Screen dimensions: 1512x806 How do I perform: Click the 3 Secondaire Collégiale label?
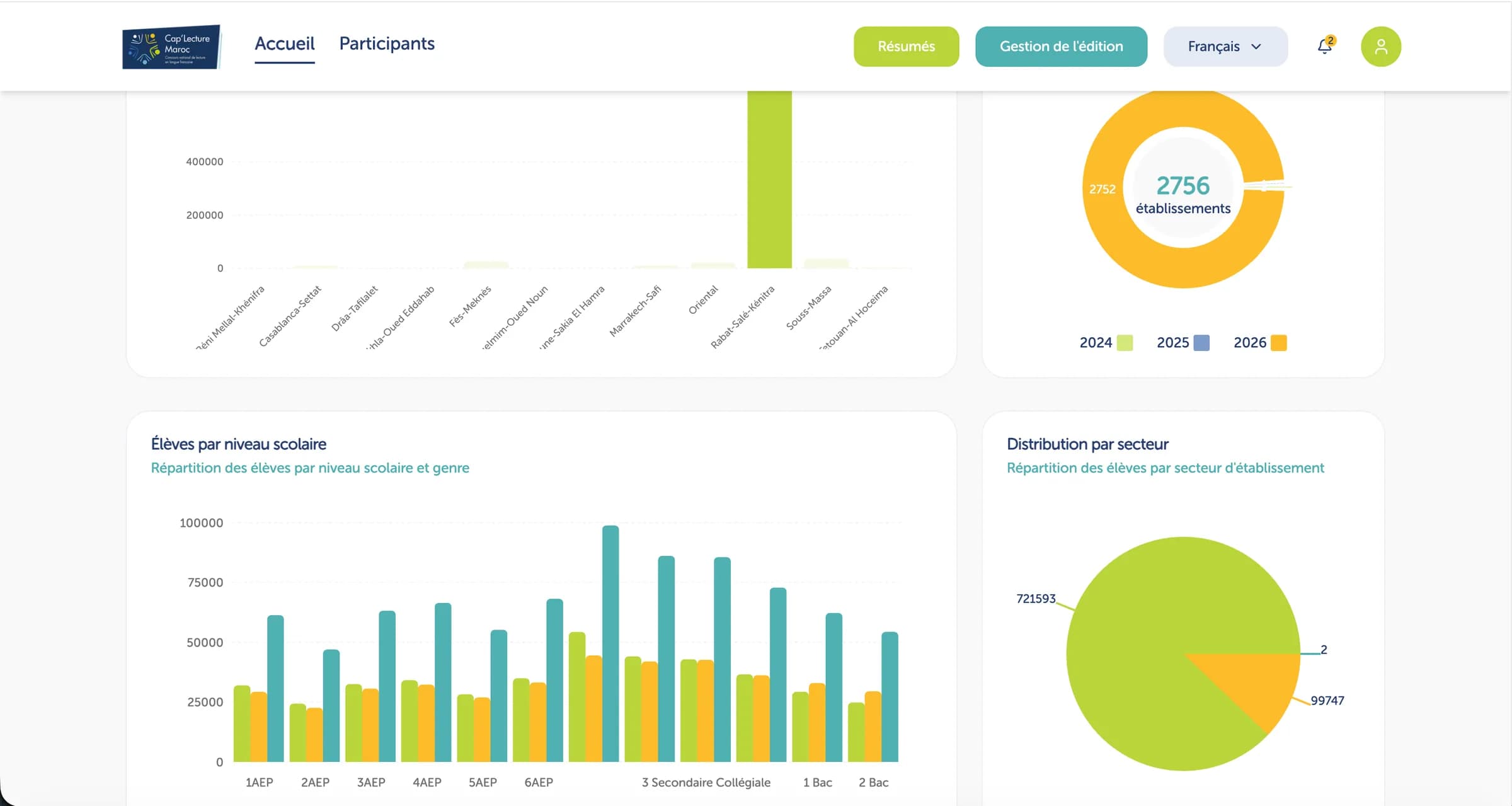tap(706, 783)
